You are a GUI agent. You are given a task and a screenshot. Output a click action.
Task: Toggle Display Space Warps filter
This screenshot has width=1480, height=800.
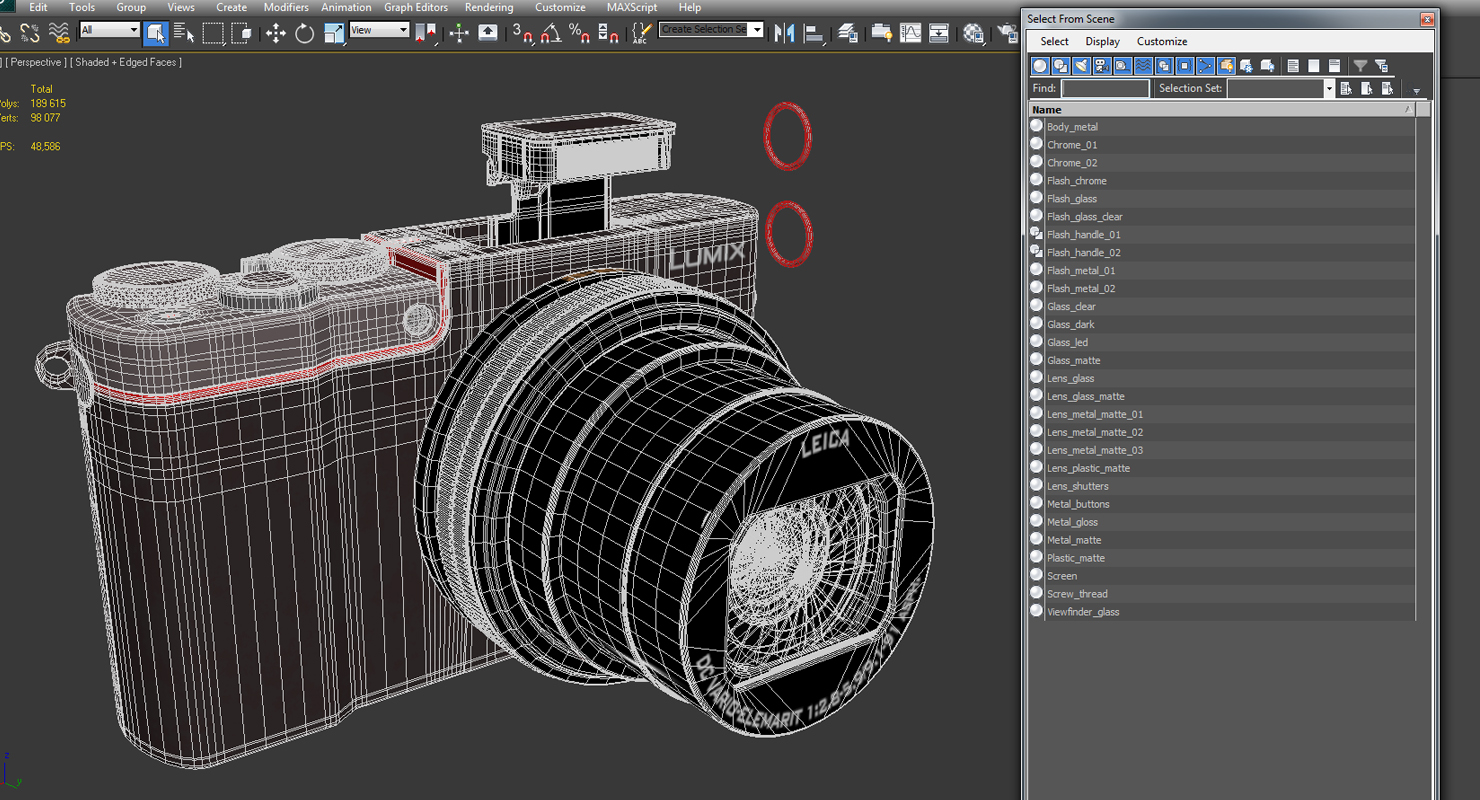point(1143,66)
